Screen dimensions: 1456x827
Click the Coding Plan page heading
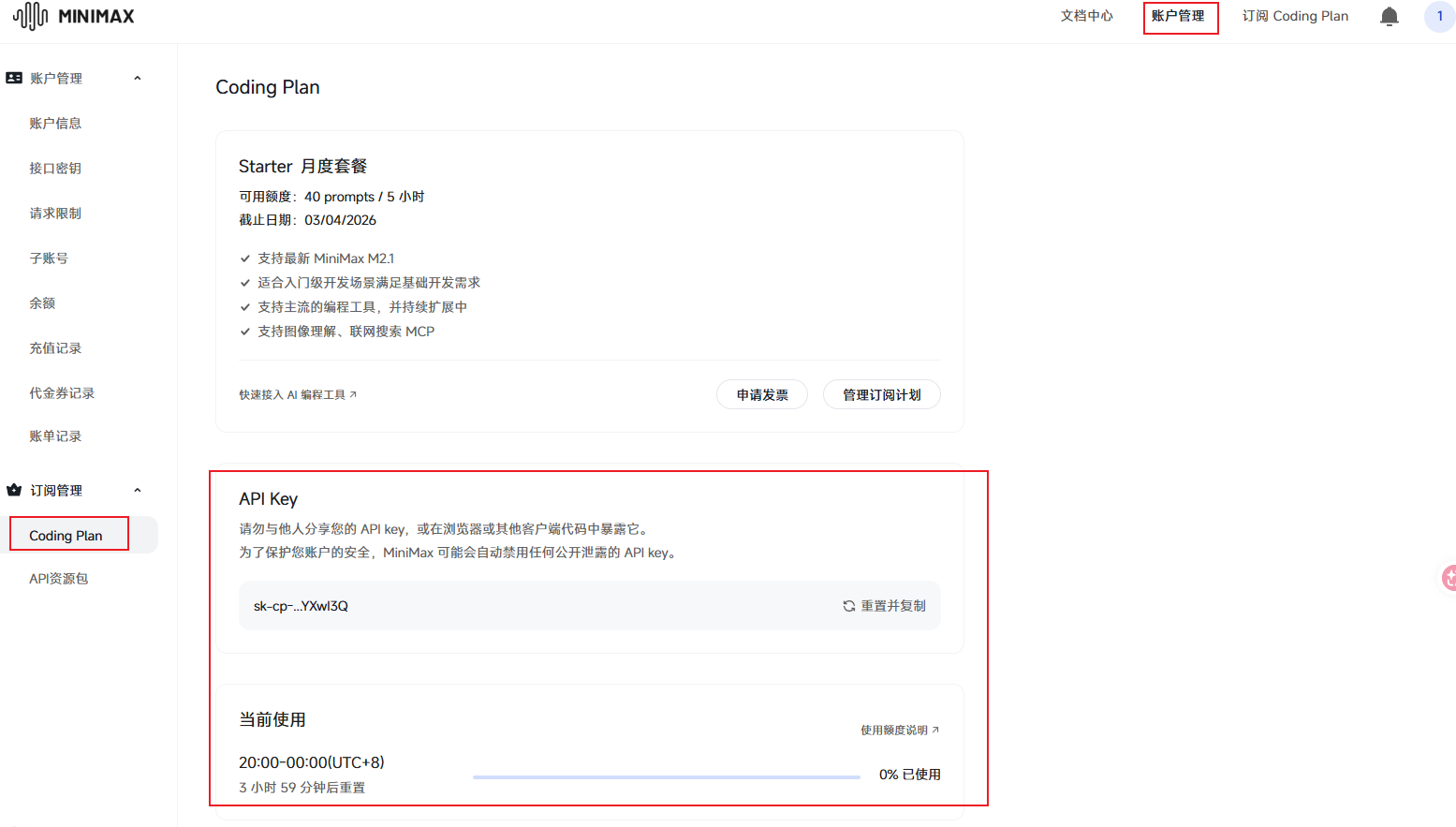coord(268,87)
